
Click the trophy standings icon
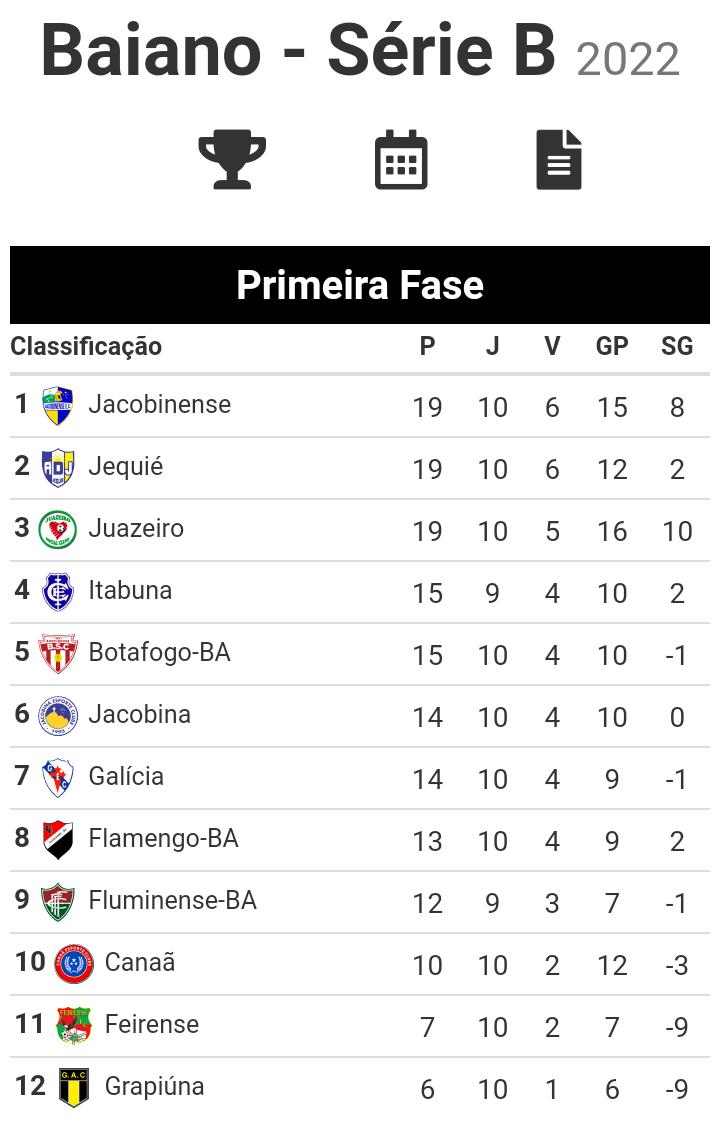click(232, 159)
